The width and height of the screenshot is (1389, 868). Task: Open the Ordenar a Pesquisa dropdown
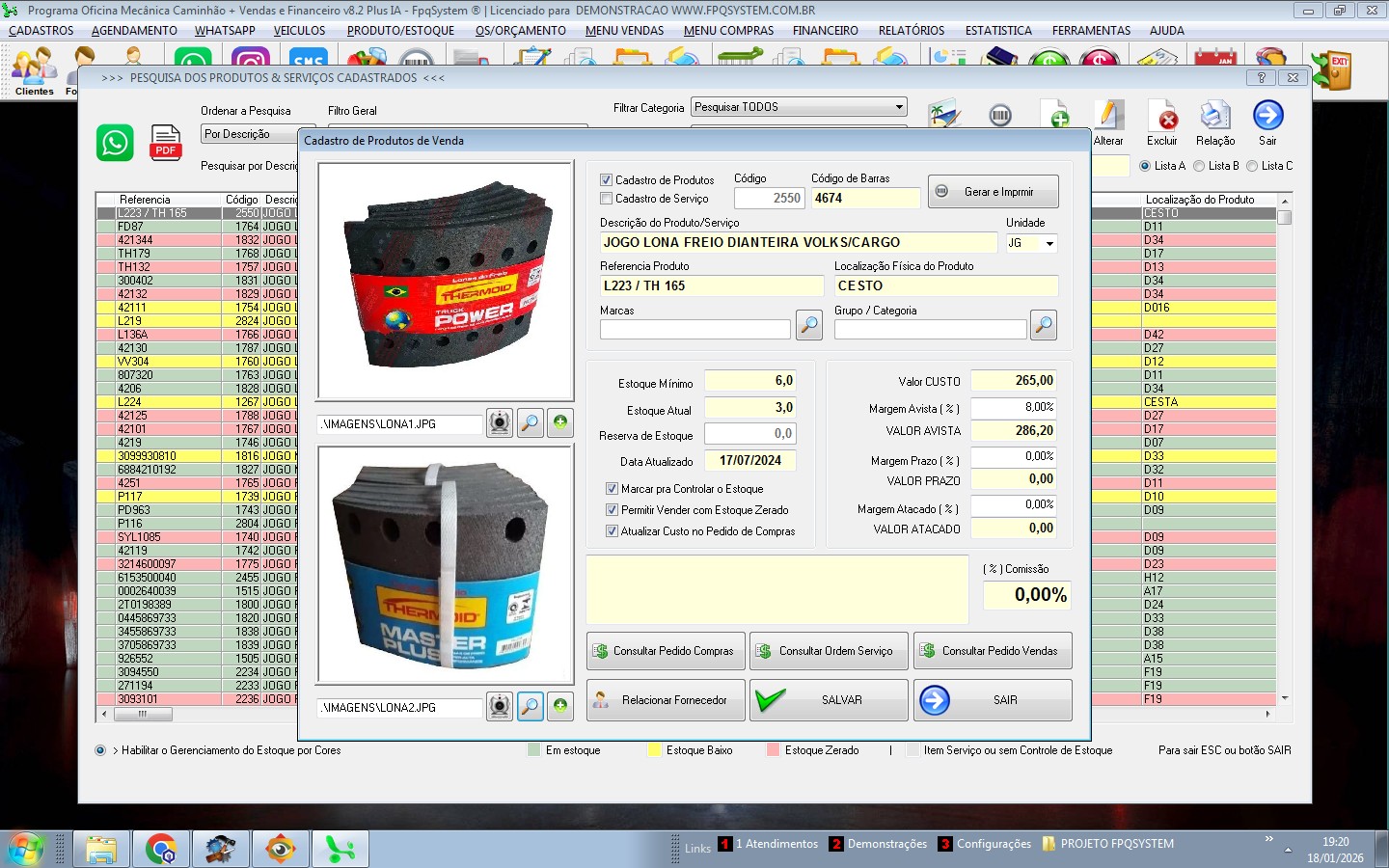coord(249,134)
